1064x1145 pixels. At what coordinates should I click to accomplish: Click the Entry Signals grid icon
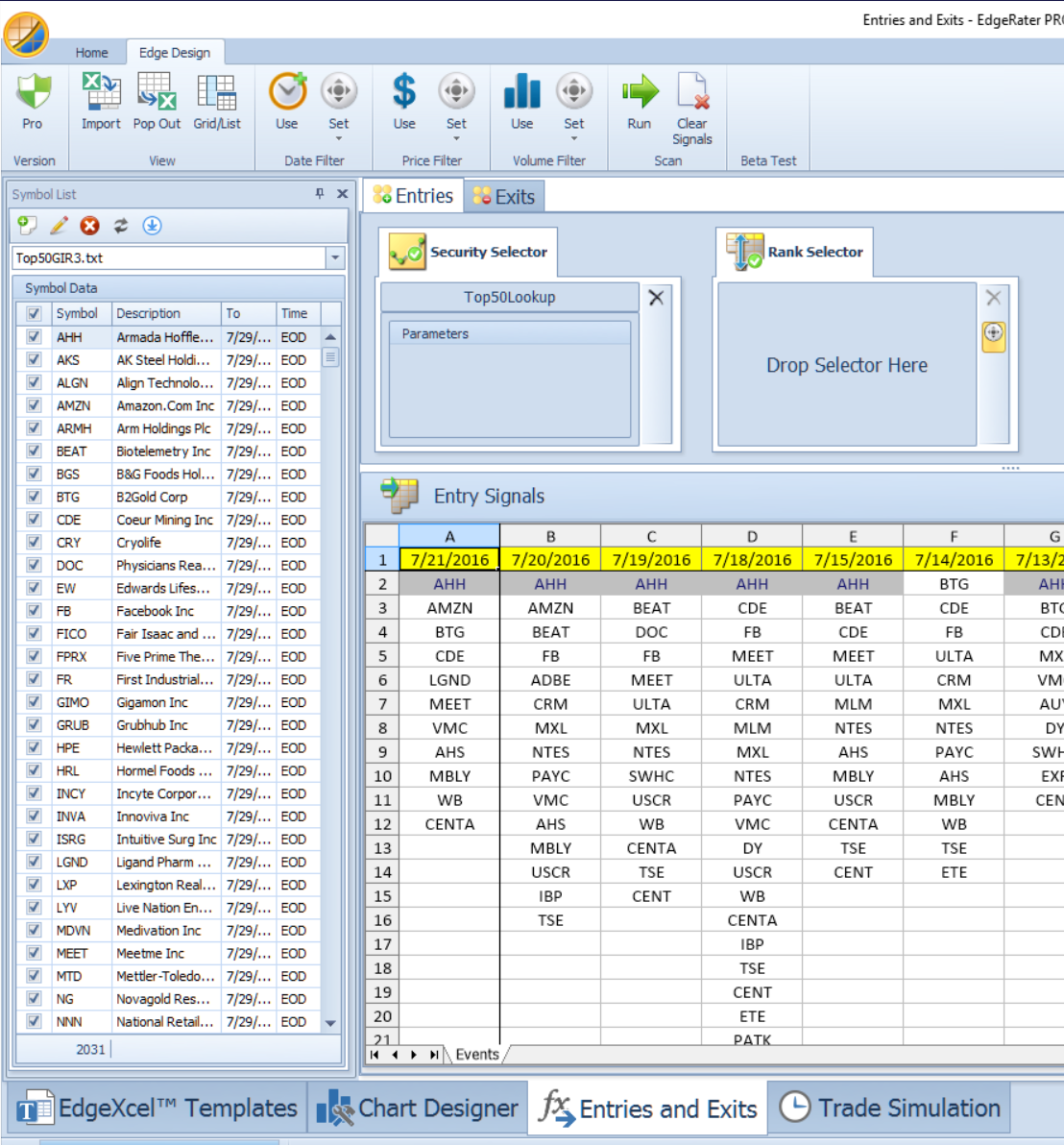coord(399,495)
